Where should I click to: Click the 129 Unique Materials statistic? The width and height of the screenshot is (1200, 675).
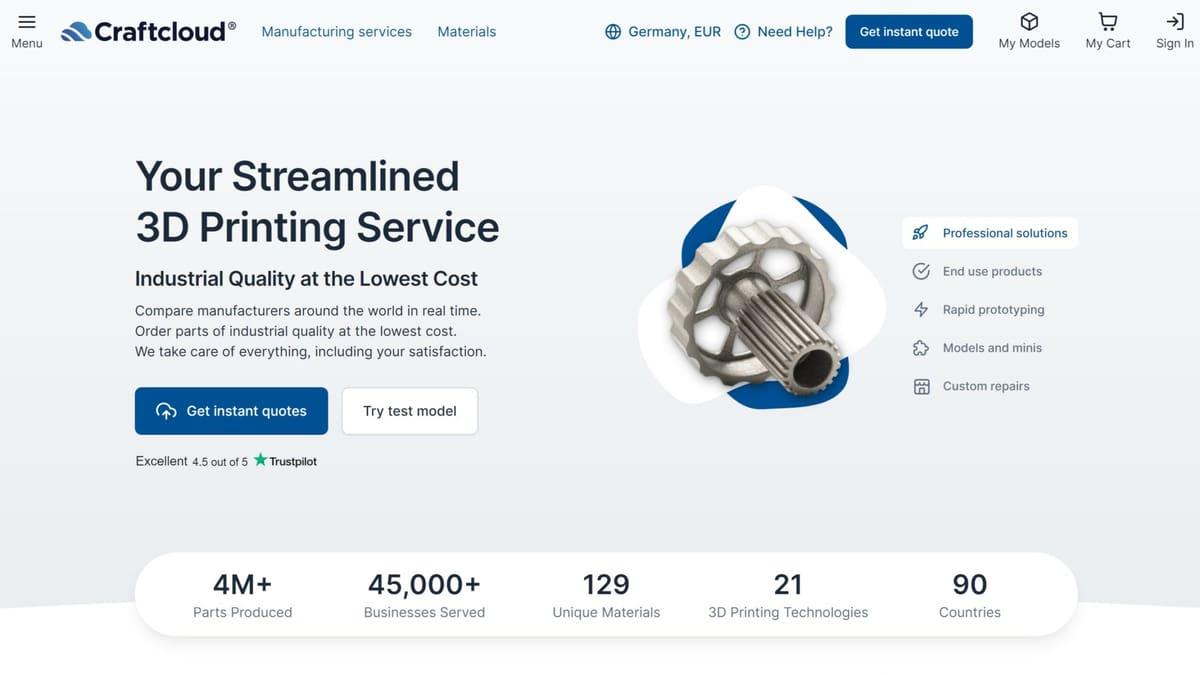click(606, 595)
